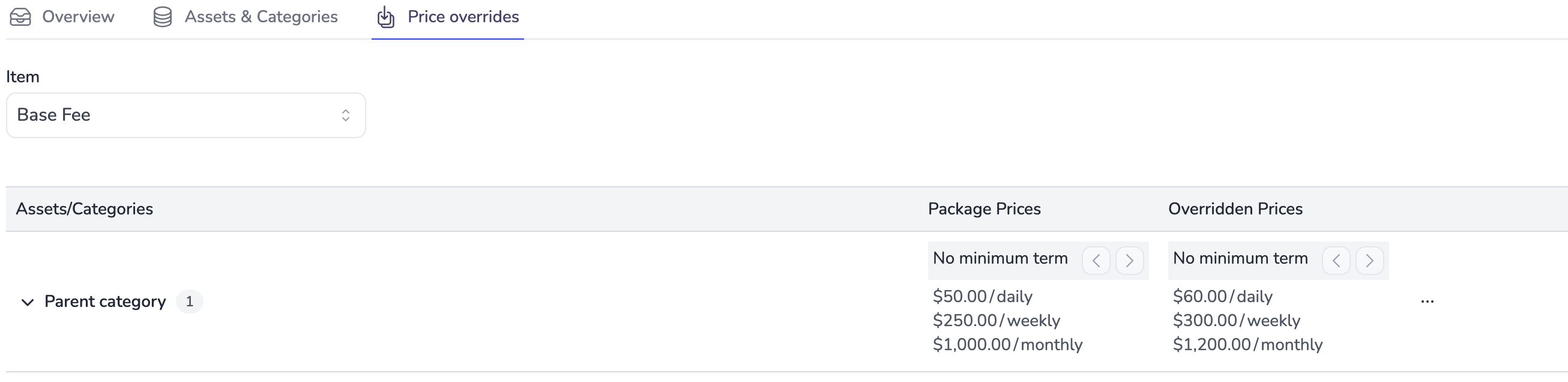This screenshot has width=1568, height=382.
Task: Go to next term in Package Prices
Action: pos(1130,261)
